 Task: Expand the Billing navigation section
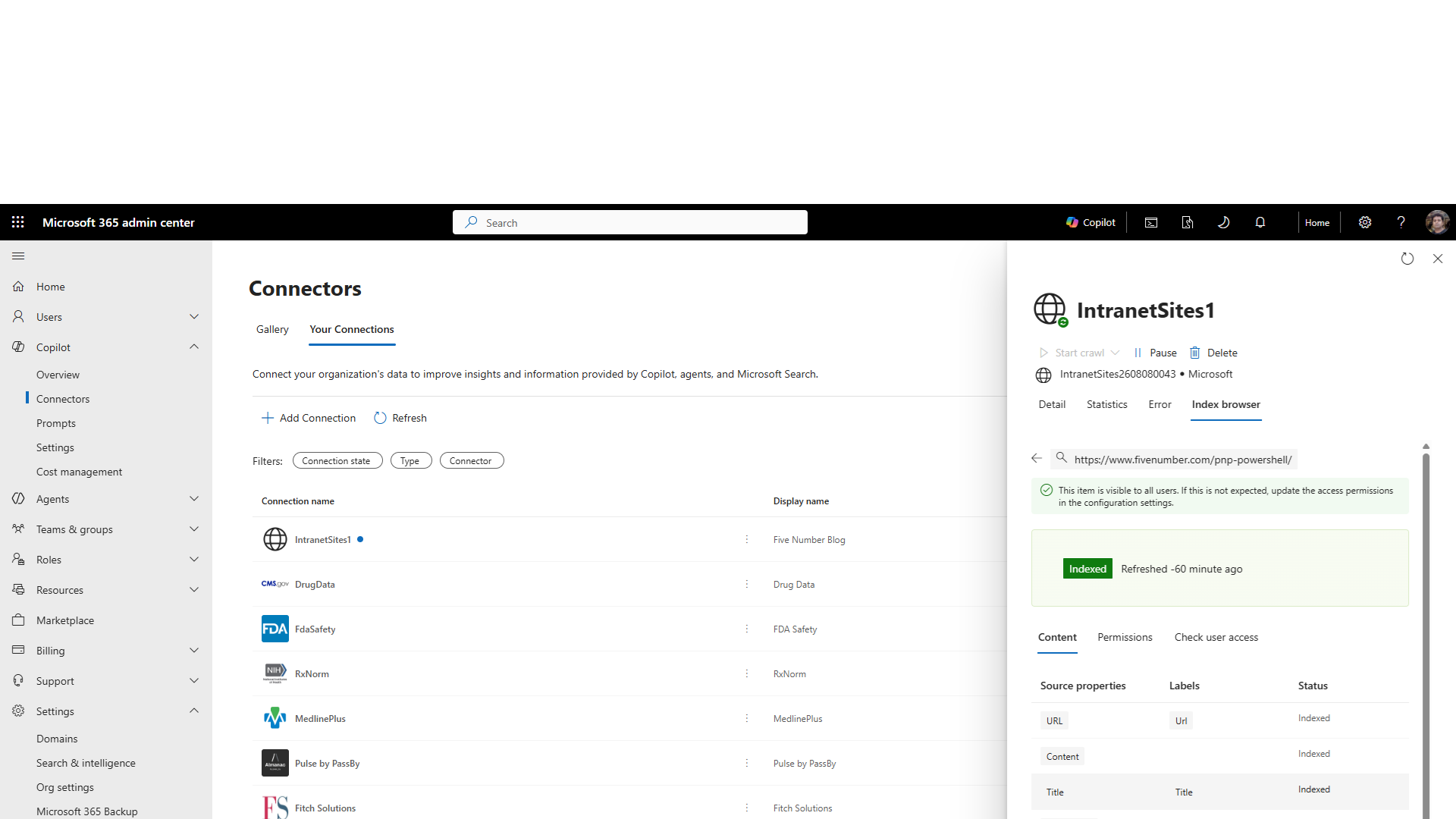(194, 651)
